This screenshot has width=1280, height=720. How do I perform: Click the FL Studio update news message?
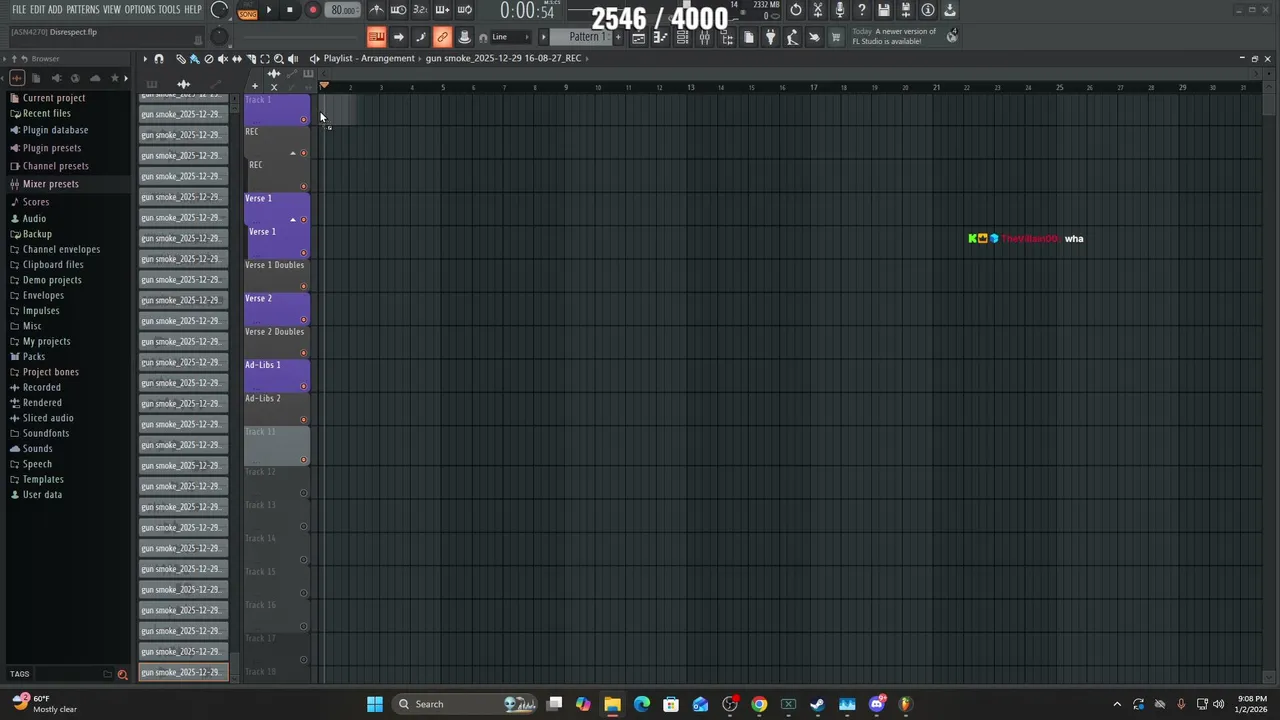[x=894, y=36]
